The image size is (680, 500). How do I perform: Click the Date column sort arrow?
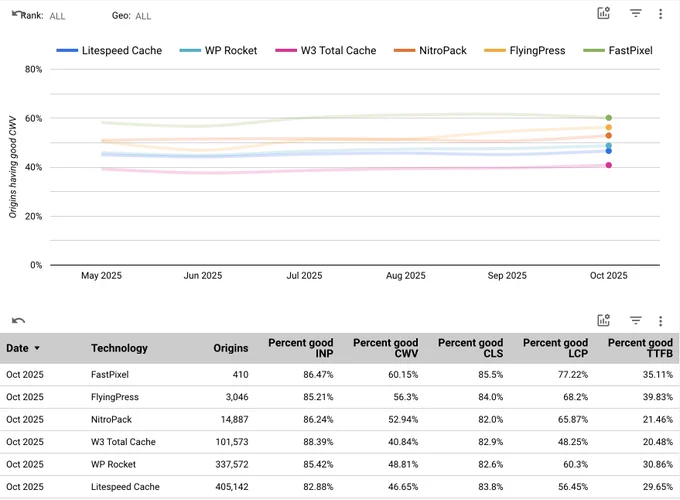click(x=37, y=348)
